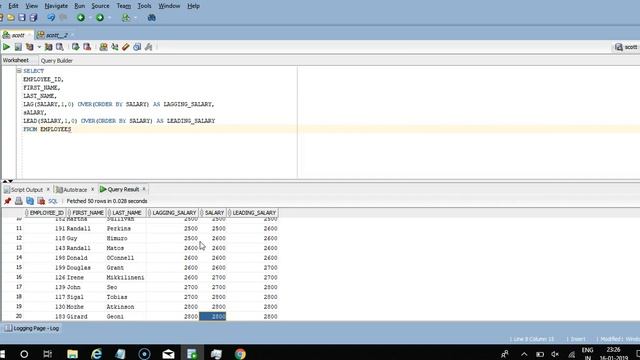Click the Print results icon

pyautogui.click(x=18, y=201)
